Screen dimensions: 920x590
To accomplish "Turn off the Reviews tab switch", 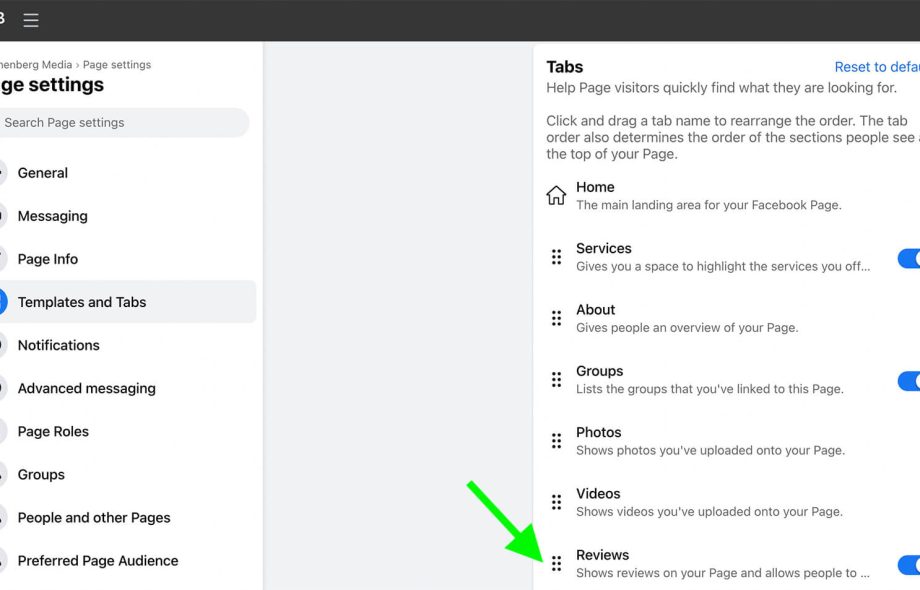I will coord(908,565).
